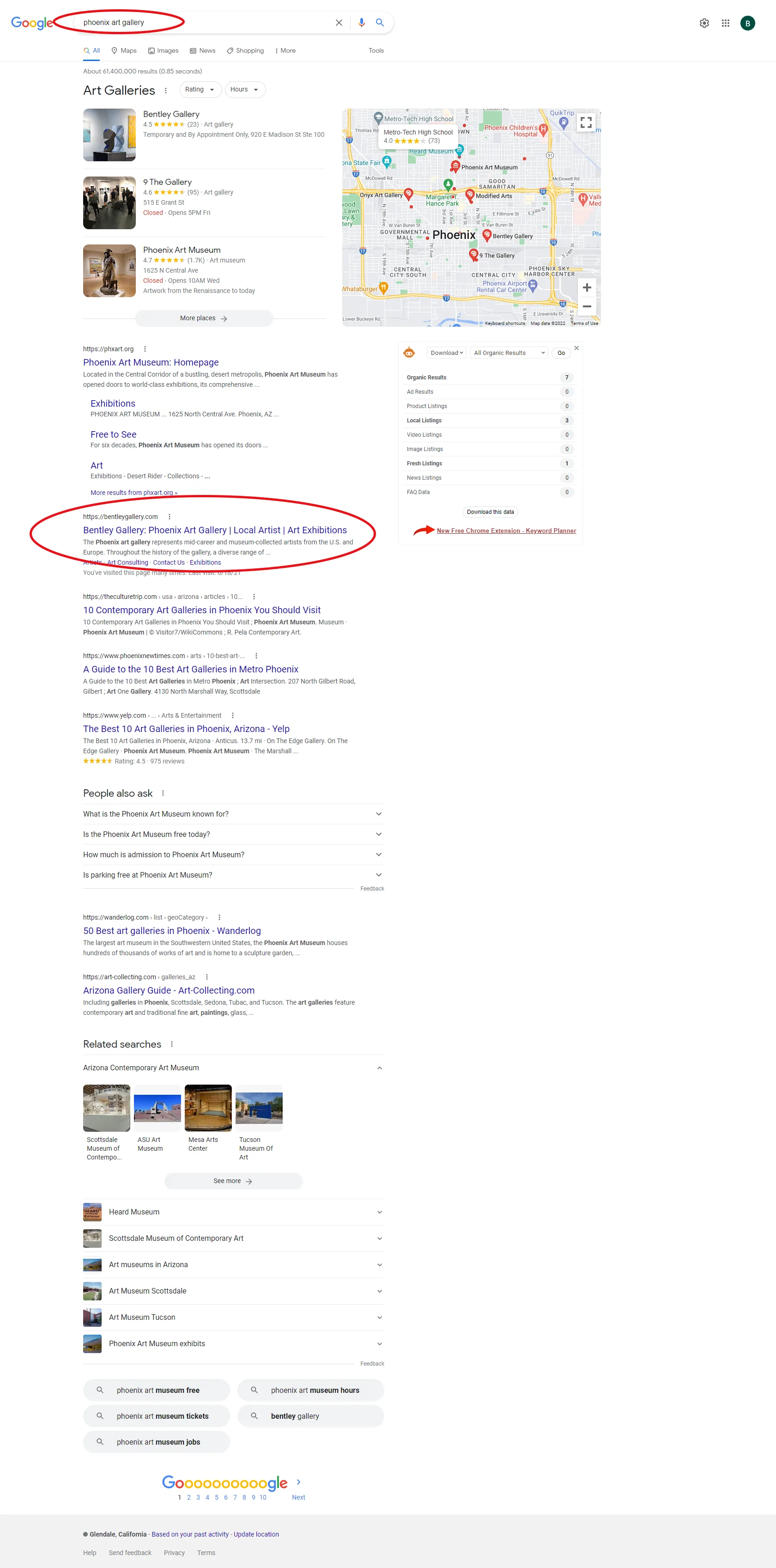The height and width of the screenshot is (1568, 776).
Task: Expand 'What is the Phoenix Art Museum known for?'
Action: coord(233,814)
